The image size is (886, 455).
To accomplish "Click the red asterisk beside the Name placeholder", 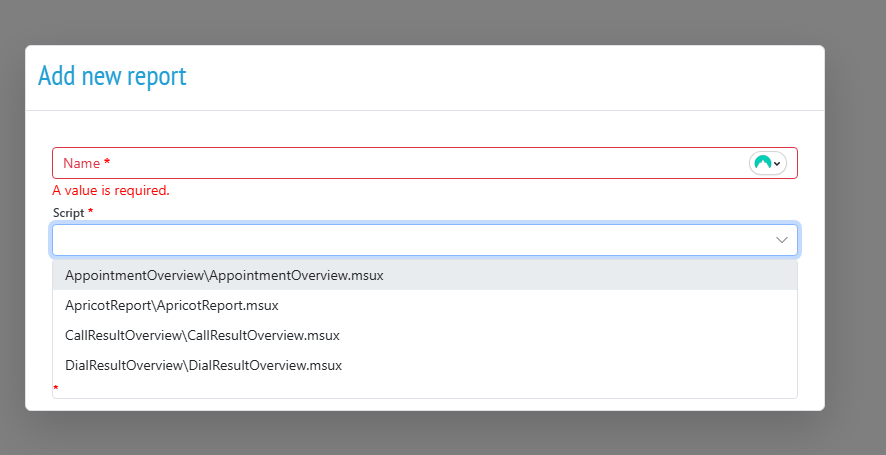I will click(107, 162).
